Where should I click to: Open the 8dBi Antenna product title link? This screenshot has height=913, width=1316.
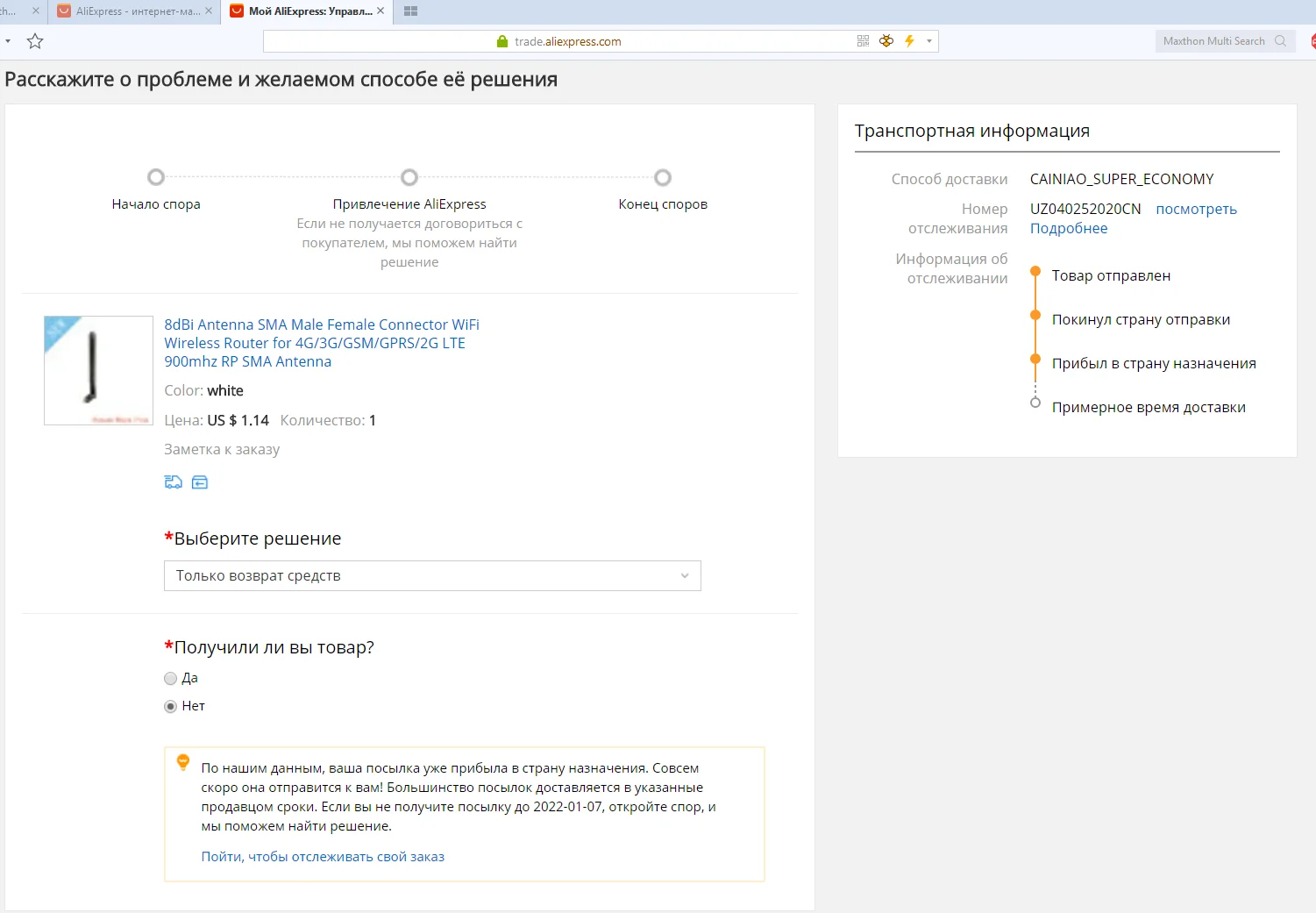pos(322,343)
